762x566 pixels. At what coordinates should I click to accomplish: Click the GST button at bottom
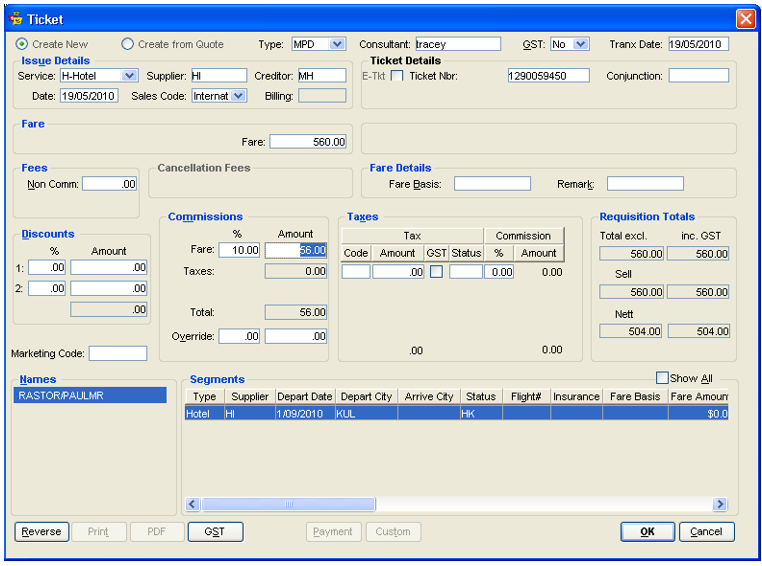(x=215, y=532)
